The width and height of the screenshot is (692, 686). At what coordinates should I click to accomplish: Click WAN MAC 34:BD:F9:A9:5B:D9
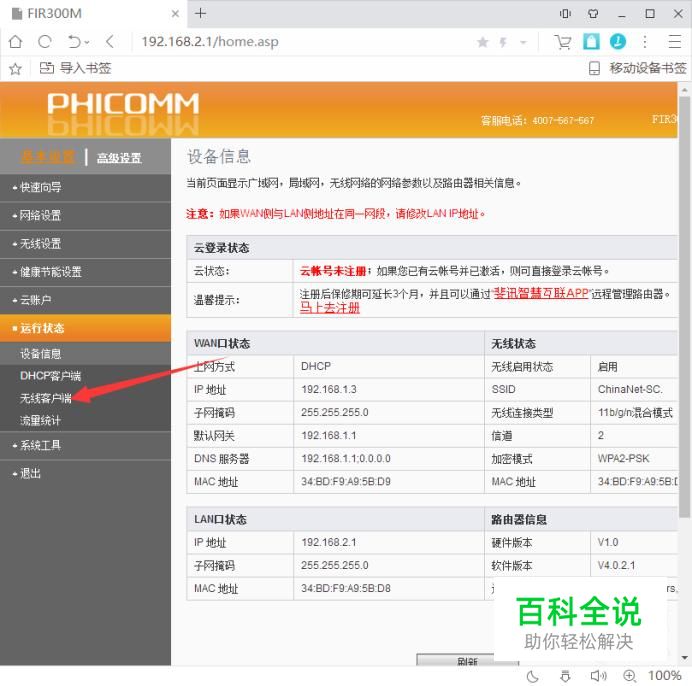pyautogui.click(x=346, y=481)
